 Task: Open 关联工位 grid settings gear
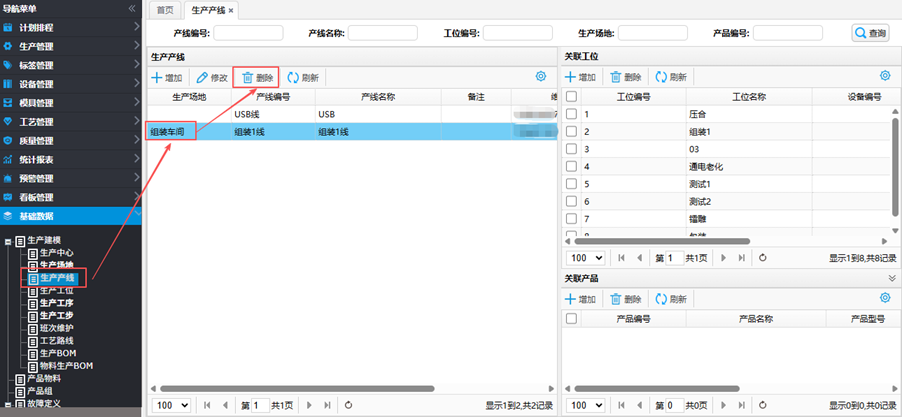click(x=885, y=75)
